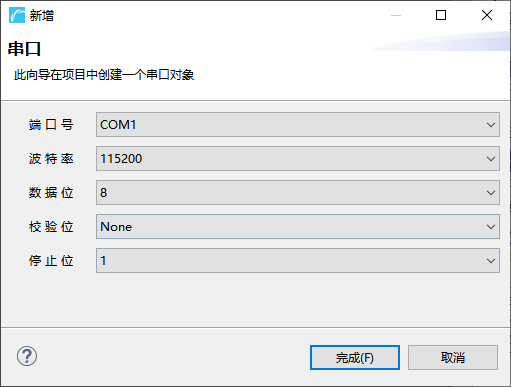The image size is (511, 387).
Task: Open the stop bits field showing 1
Action: [x=298, y=261]
